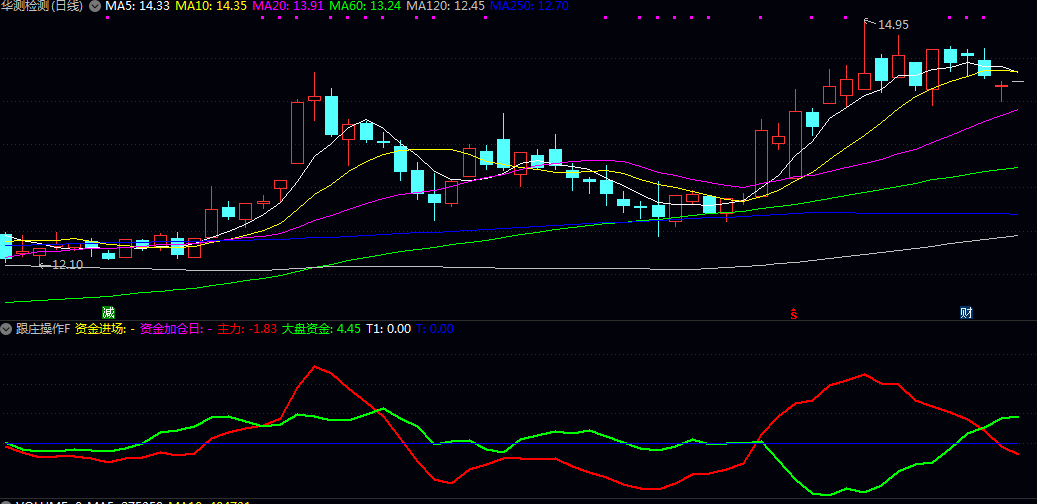Expand the 跟庄操作F indicator dropdown arrow

tap(6, 328)
